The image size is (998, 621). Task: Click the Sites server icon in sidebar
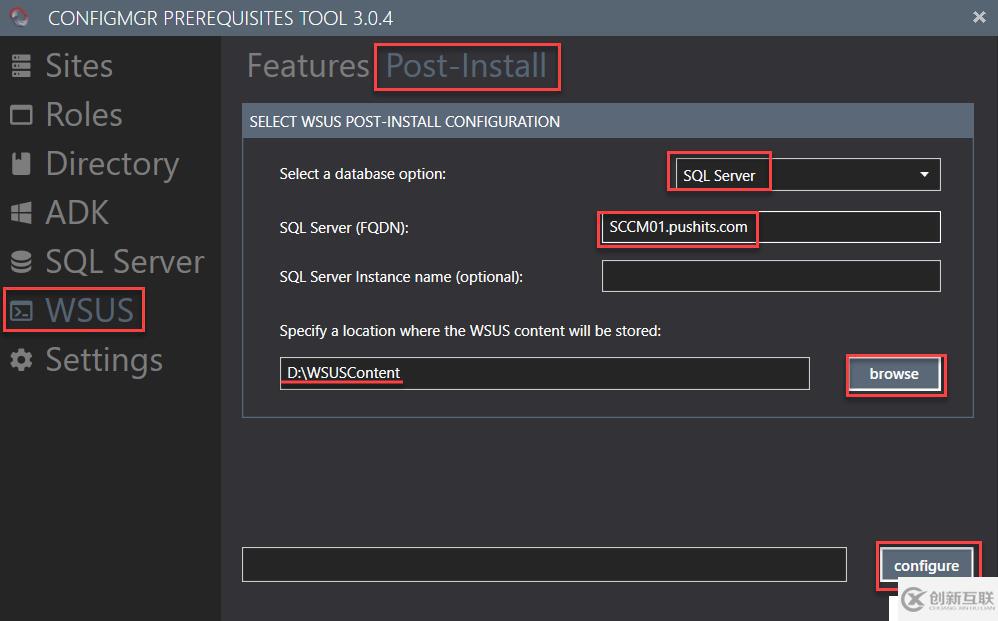point(21,66)
